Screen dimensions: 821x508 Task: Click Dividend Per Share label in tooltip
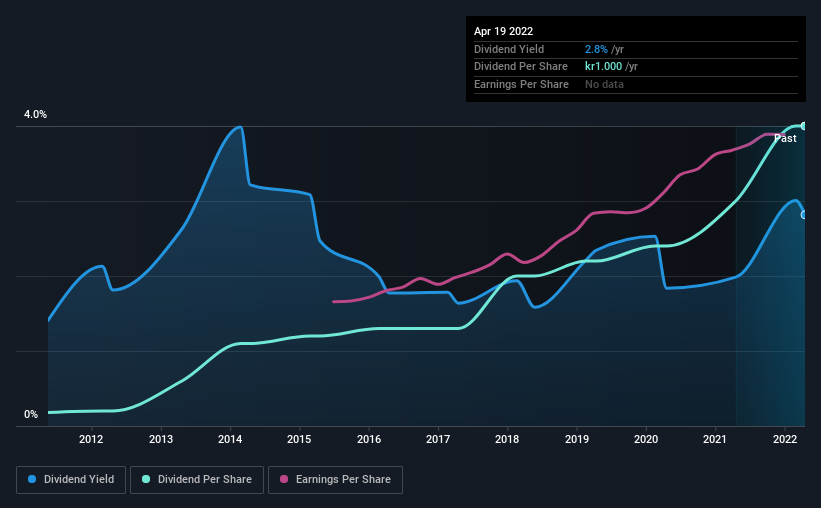pyautogui.click(x=520, y=67)
